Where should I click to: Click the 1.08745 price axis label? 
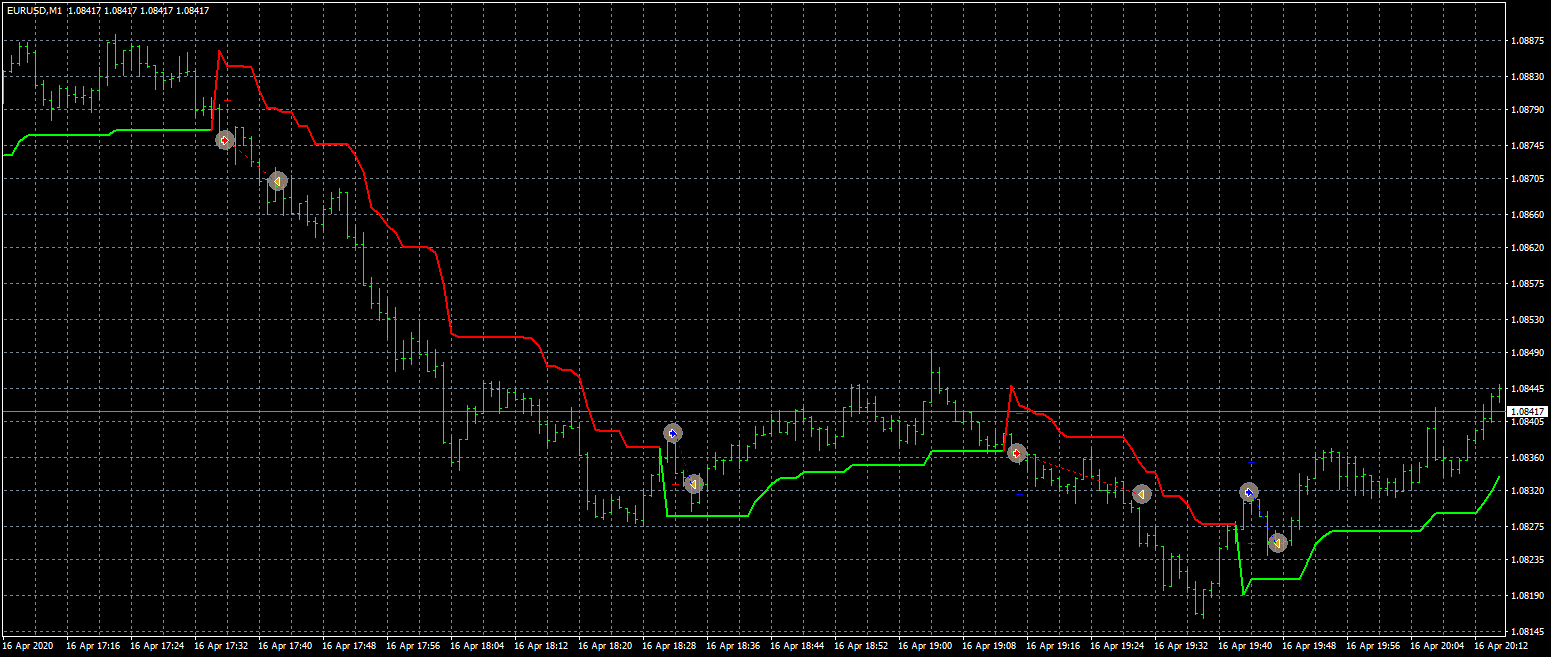pos(1529,145)
